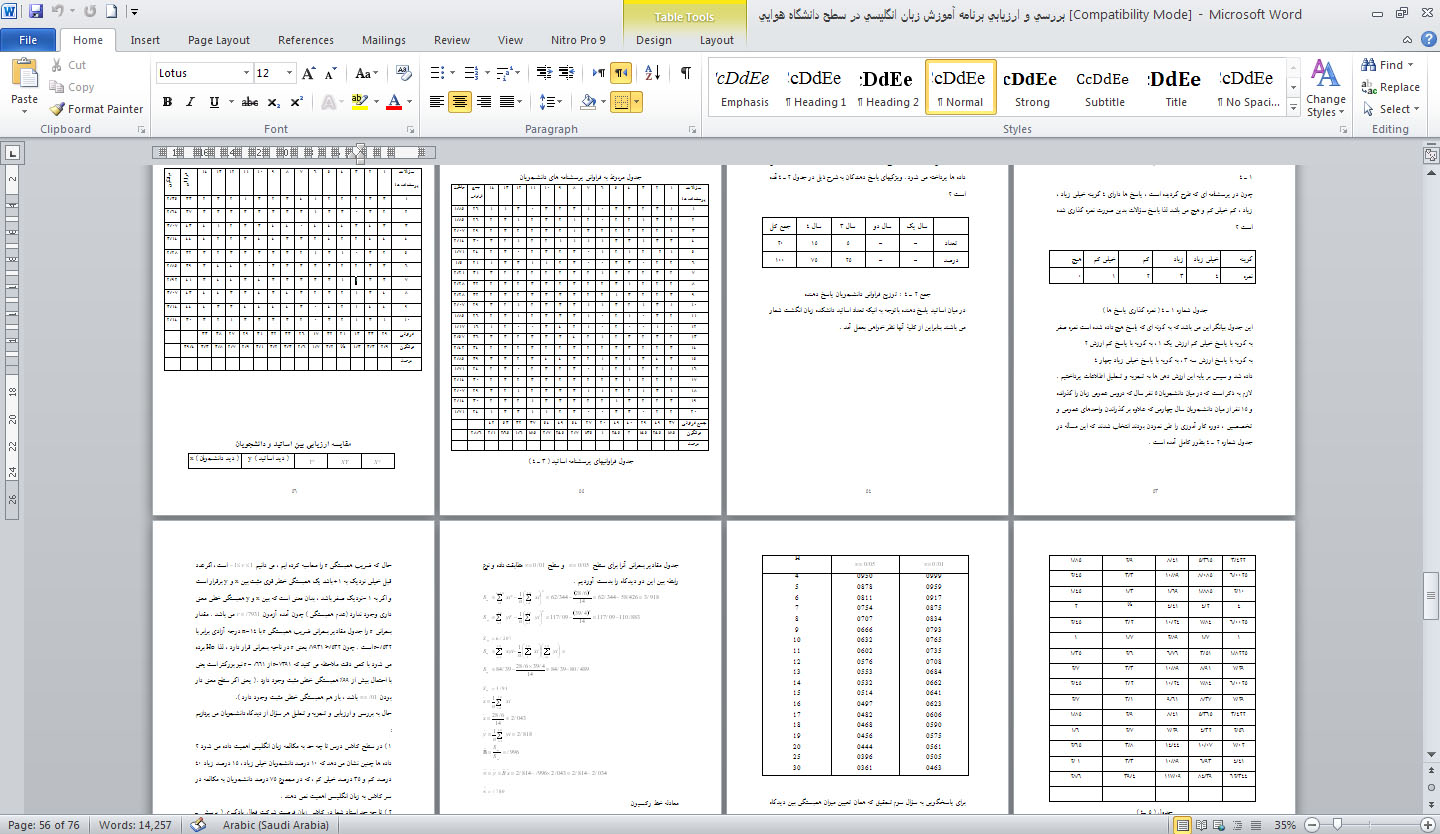Screen dimensions: 1440x834
Task: Toggle Show/Hide paragraph marks
Action: [686, 73]
